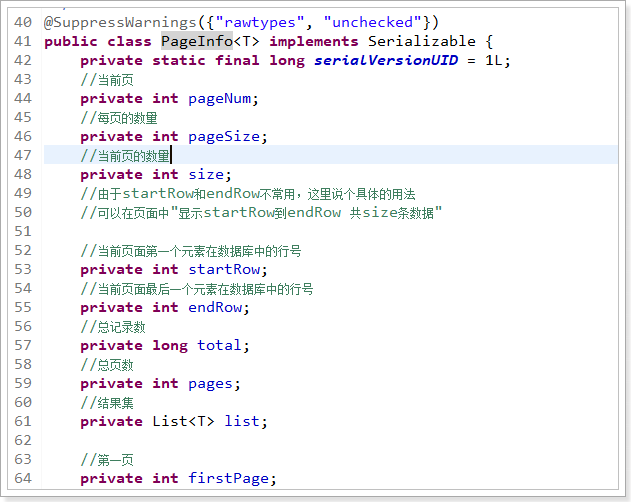Click the long keyword on line 57

(x=170, y=346)
